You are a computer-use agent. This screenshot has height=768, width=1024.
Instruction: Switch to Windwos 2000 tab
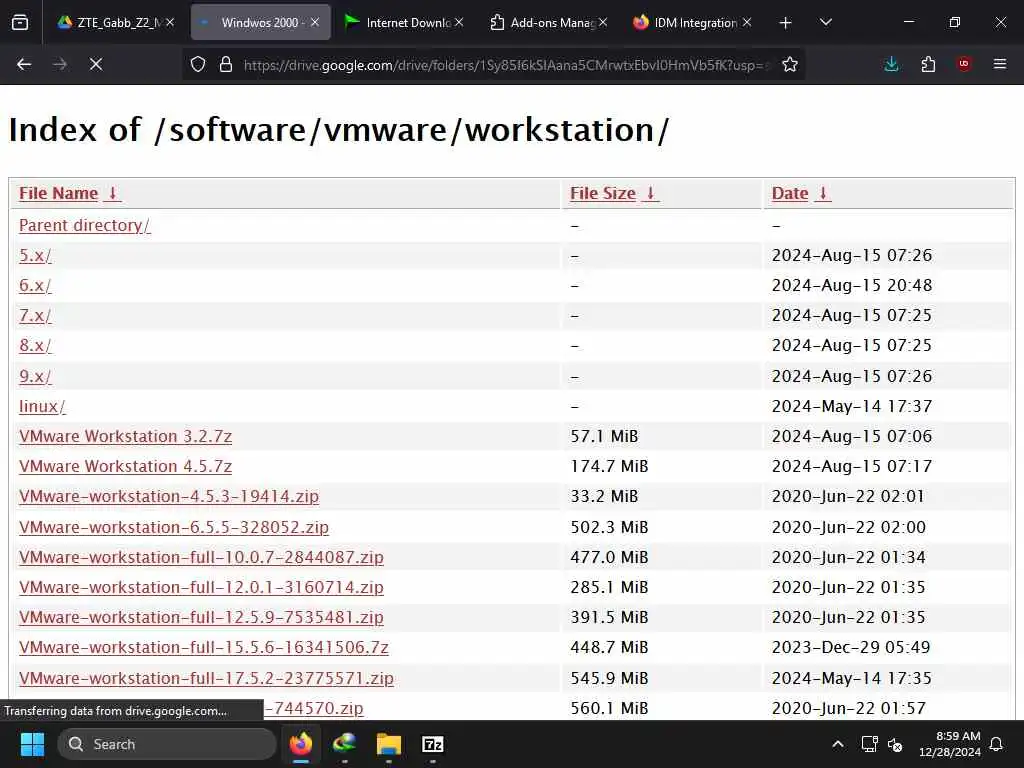click(x=261, y=22)
